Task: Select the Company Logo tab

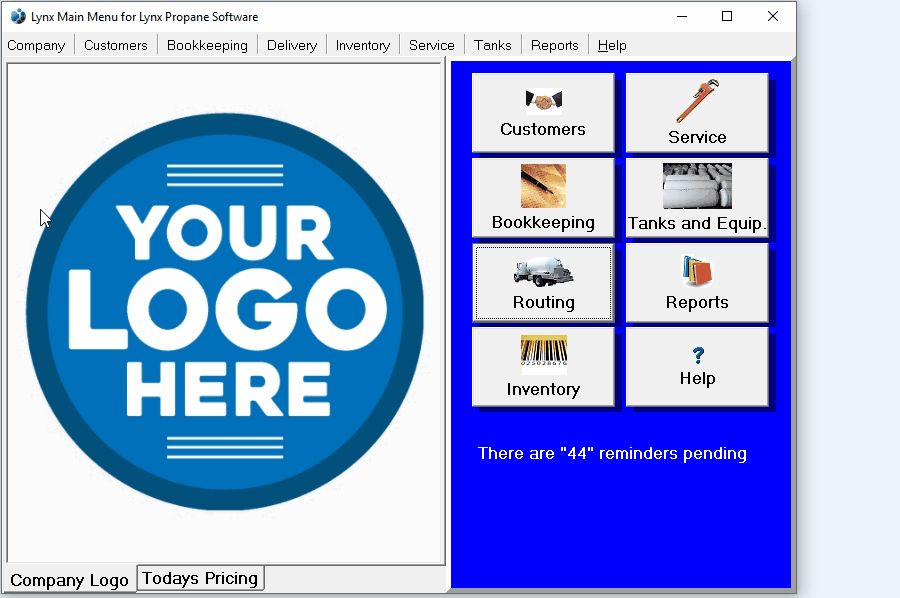Action: tap(69, 580)
